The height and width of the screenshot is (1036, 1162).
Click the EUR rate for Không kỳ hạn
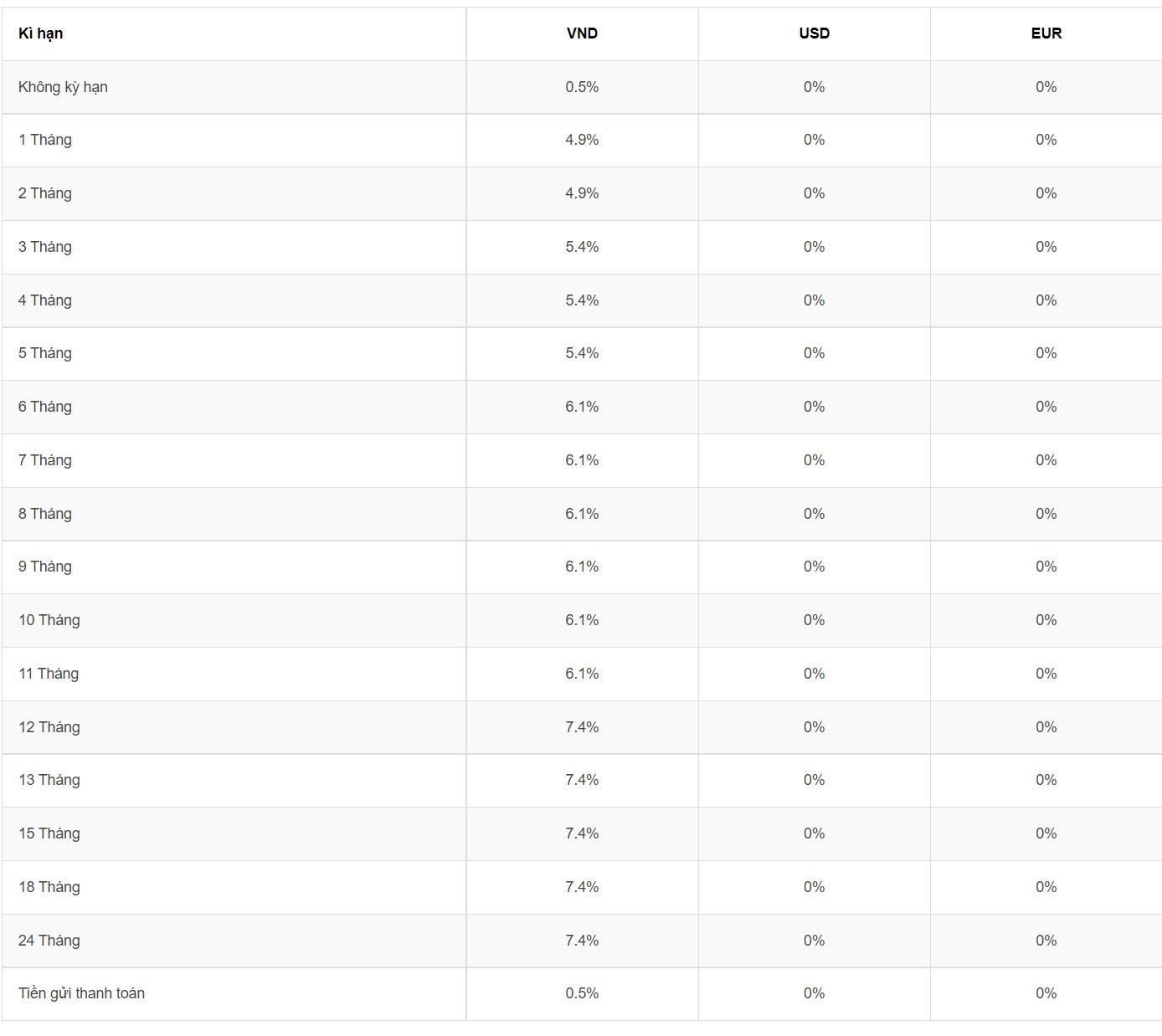1046,87
